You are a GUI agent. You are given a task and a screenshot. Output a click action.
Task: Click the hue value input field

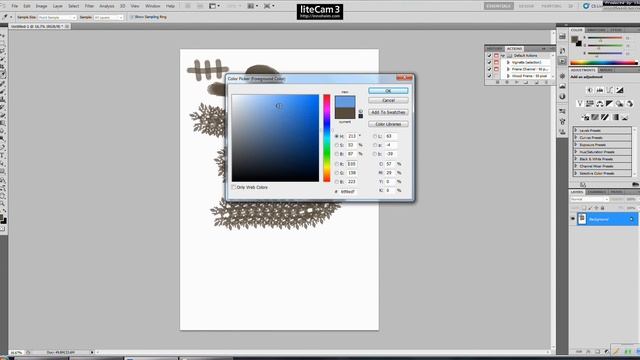[352, 136]
